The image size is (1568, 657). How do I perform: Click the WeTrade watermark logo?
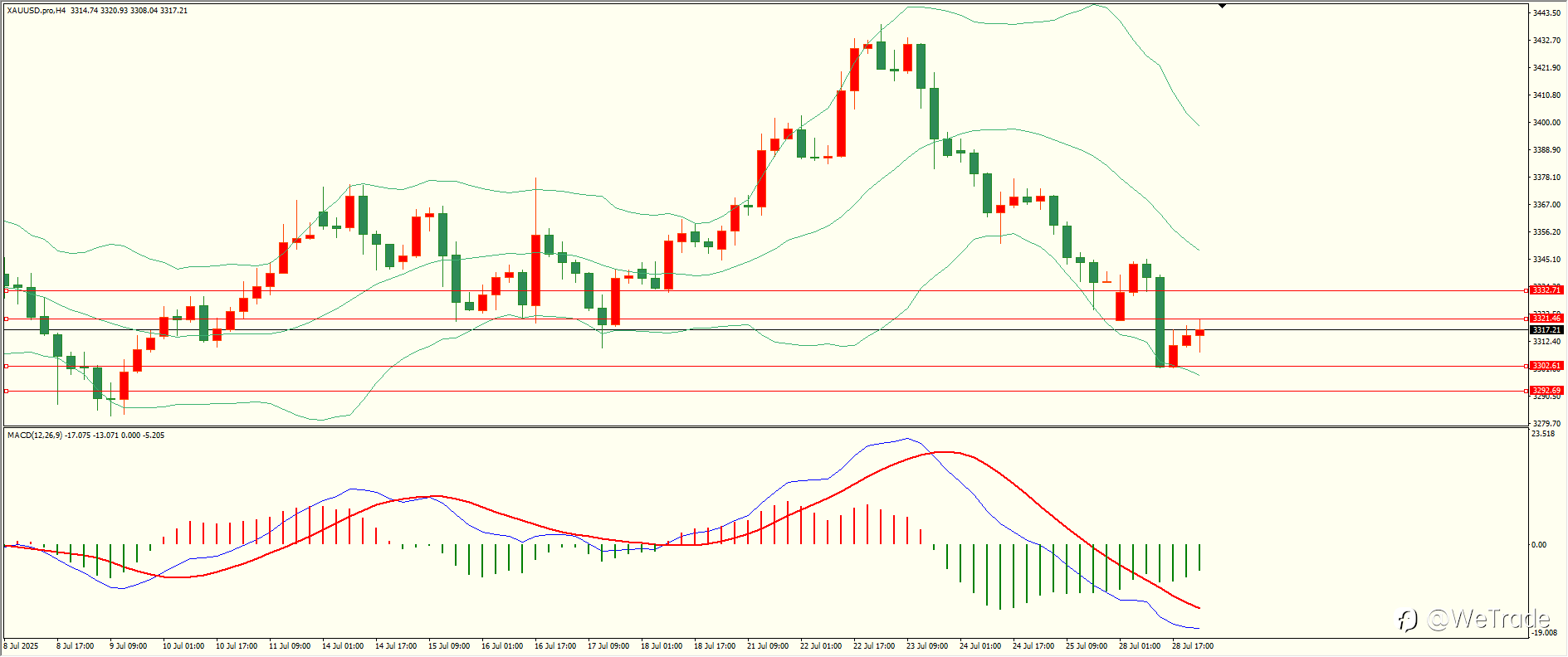point(1473,619)
